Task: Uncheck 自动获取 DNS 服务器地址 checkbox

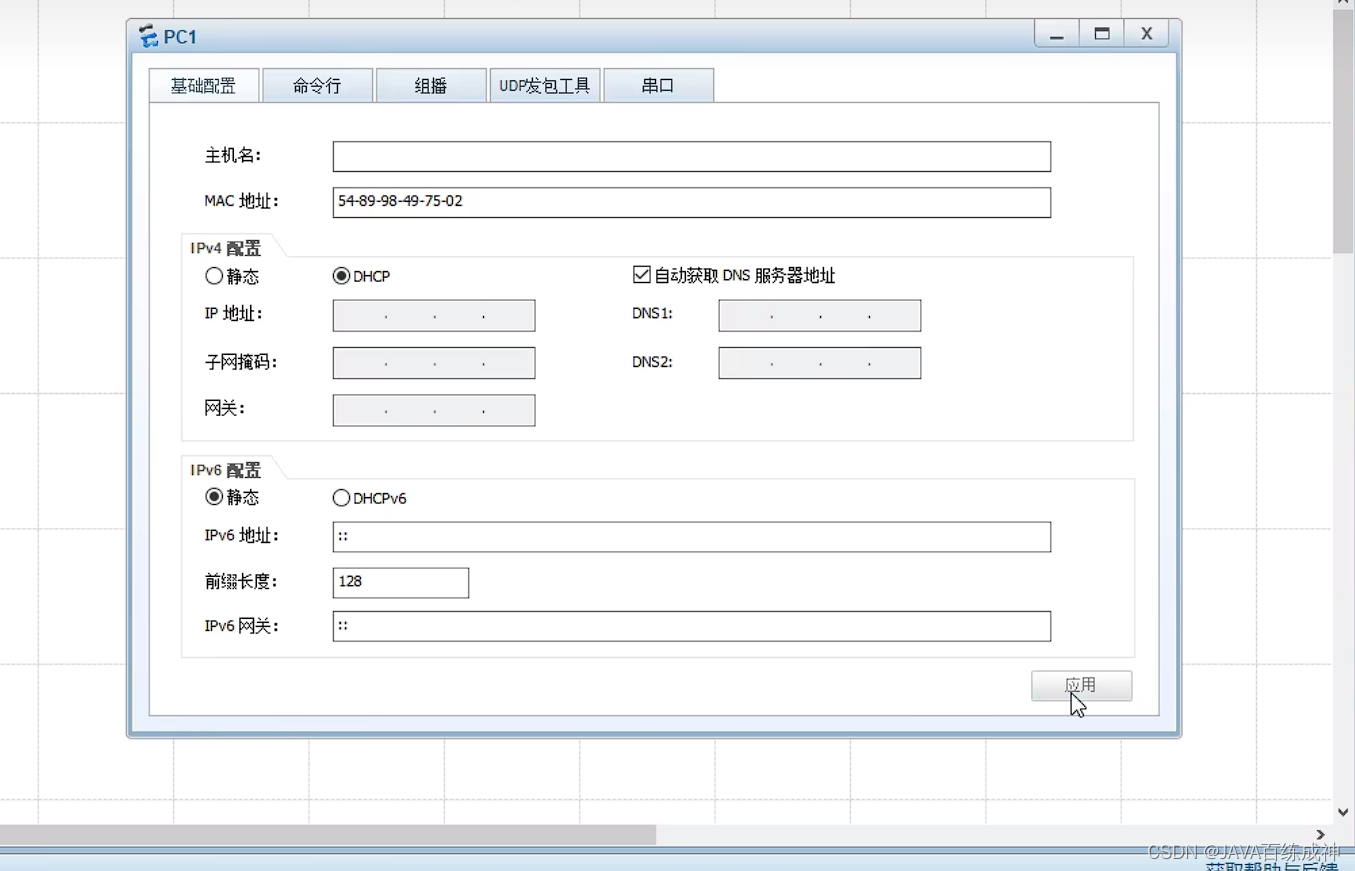Action: [x=642, y=275]
